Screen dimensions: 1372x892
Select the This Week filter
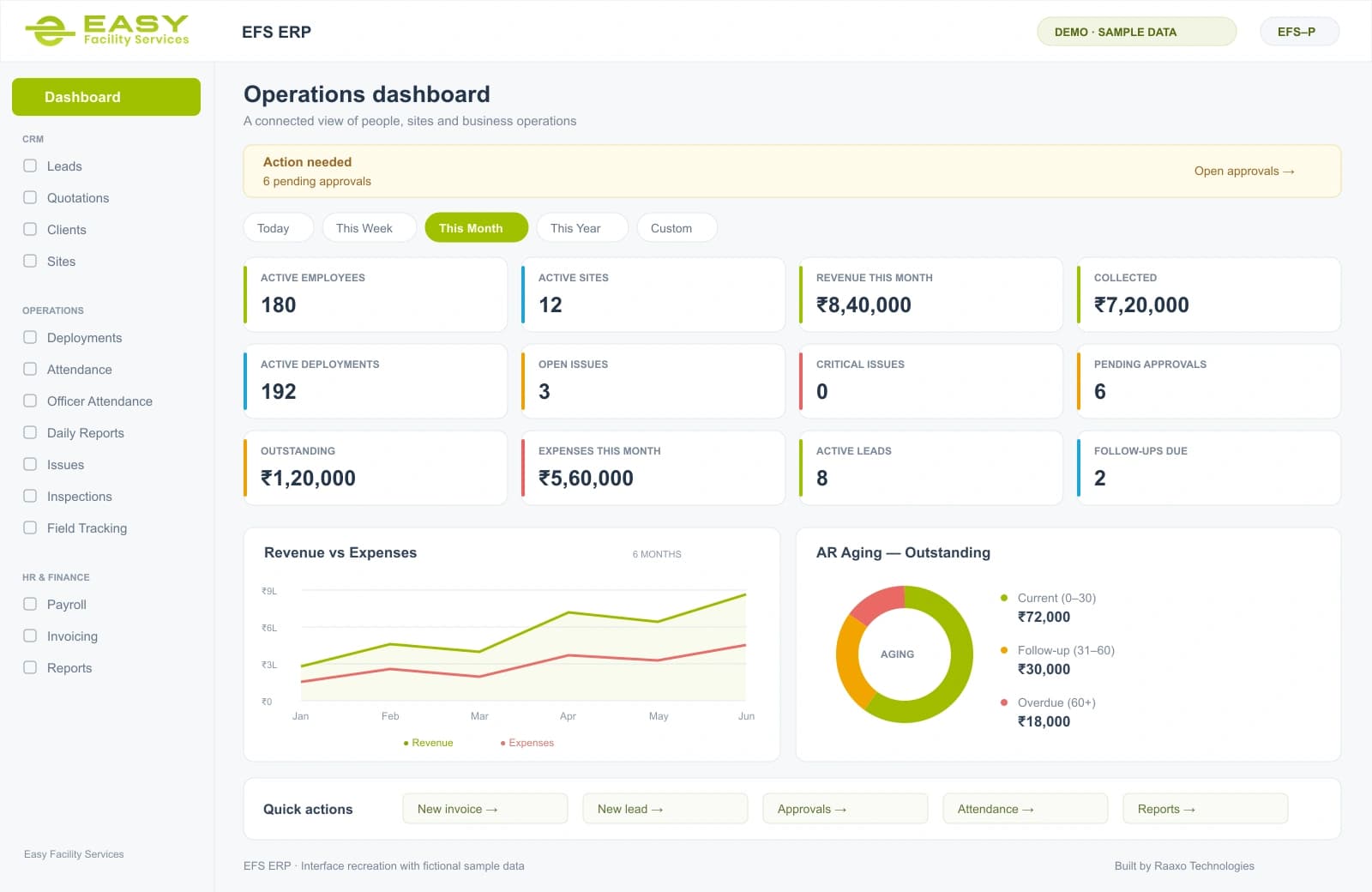coord(370,227)
